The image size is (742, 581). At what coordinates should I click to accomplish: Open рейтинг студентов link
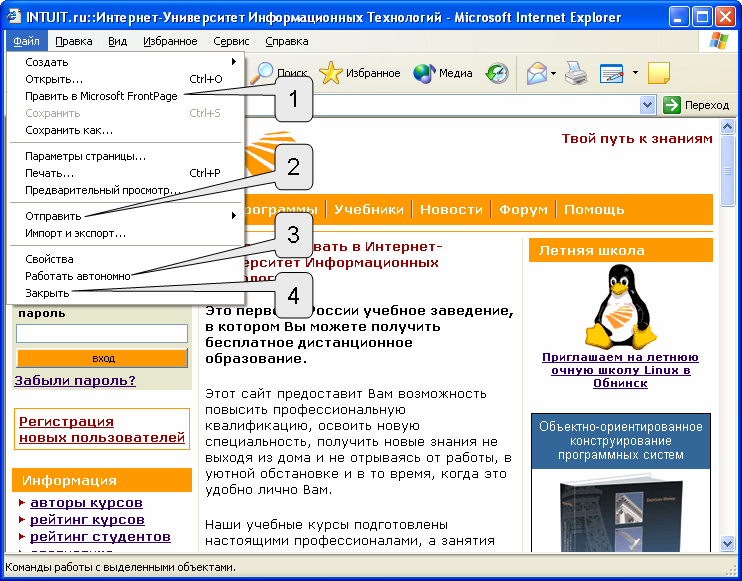pyautogui.click(x=100, y=537)
